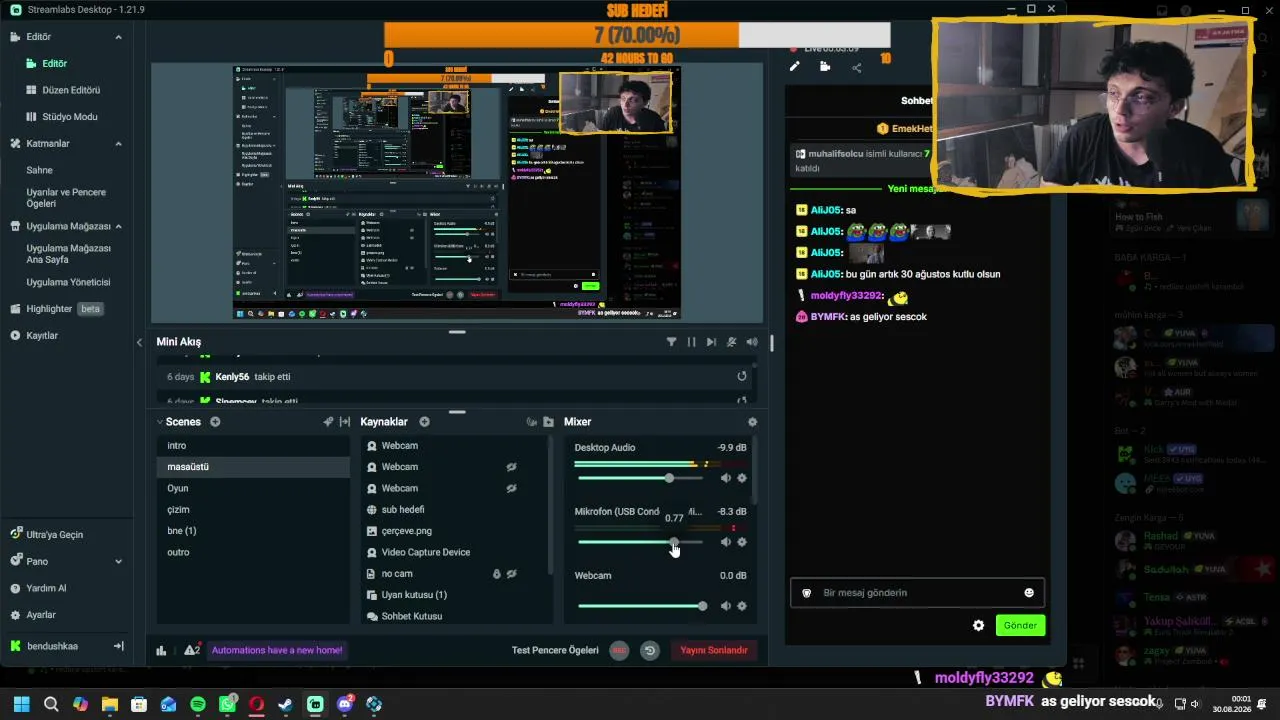Show the hidden second Webcam source
Image resolution: width=1280 pixels, height=720 pixels.
pyautogui.click(x=511, y=467)
